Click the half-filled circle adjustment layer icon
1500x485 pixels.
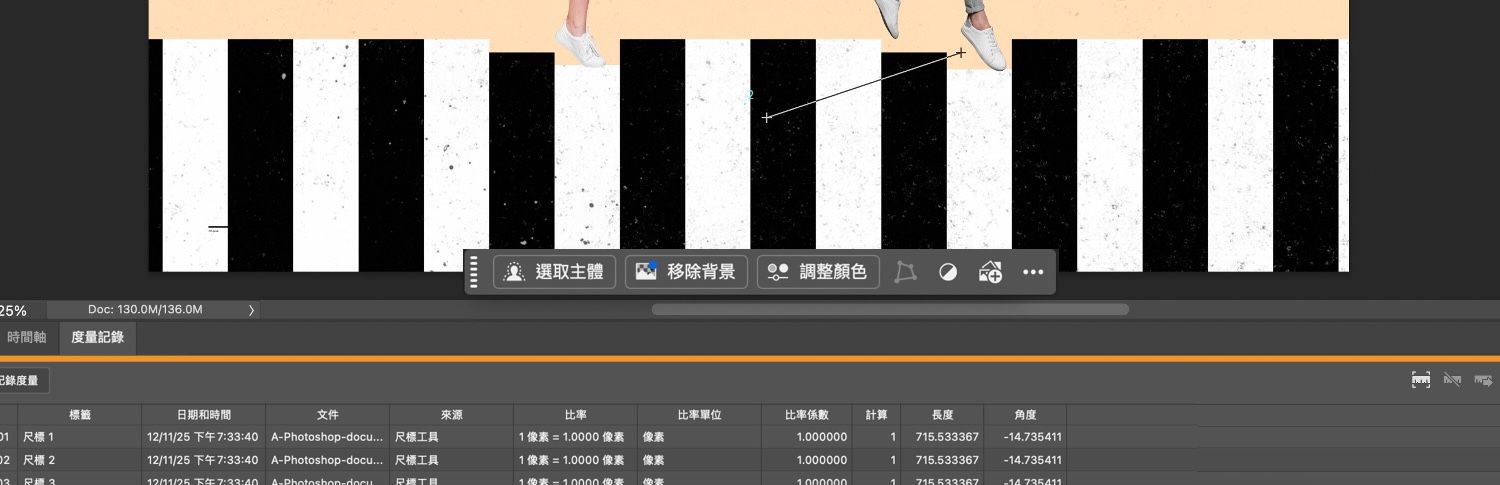tap(948, 272)
